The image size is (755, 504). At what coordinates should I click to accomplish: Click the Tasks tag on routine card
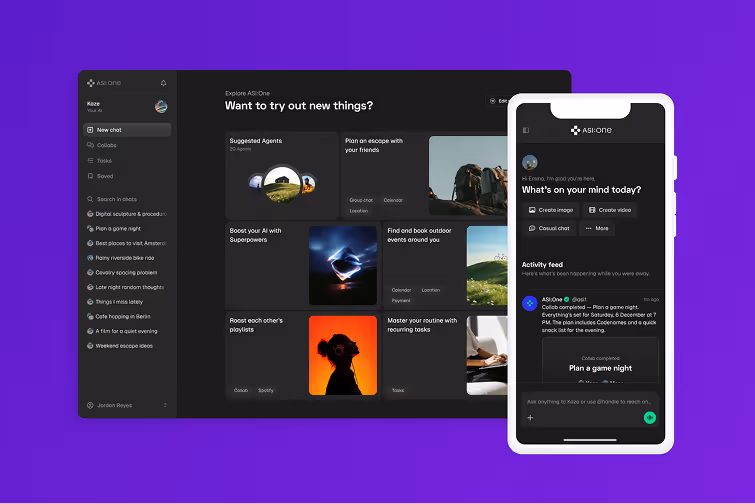point(398,390)
